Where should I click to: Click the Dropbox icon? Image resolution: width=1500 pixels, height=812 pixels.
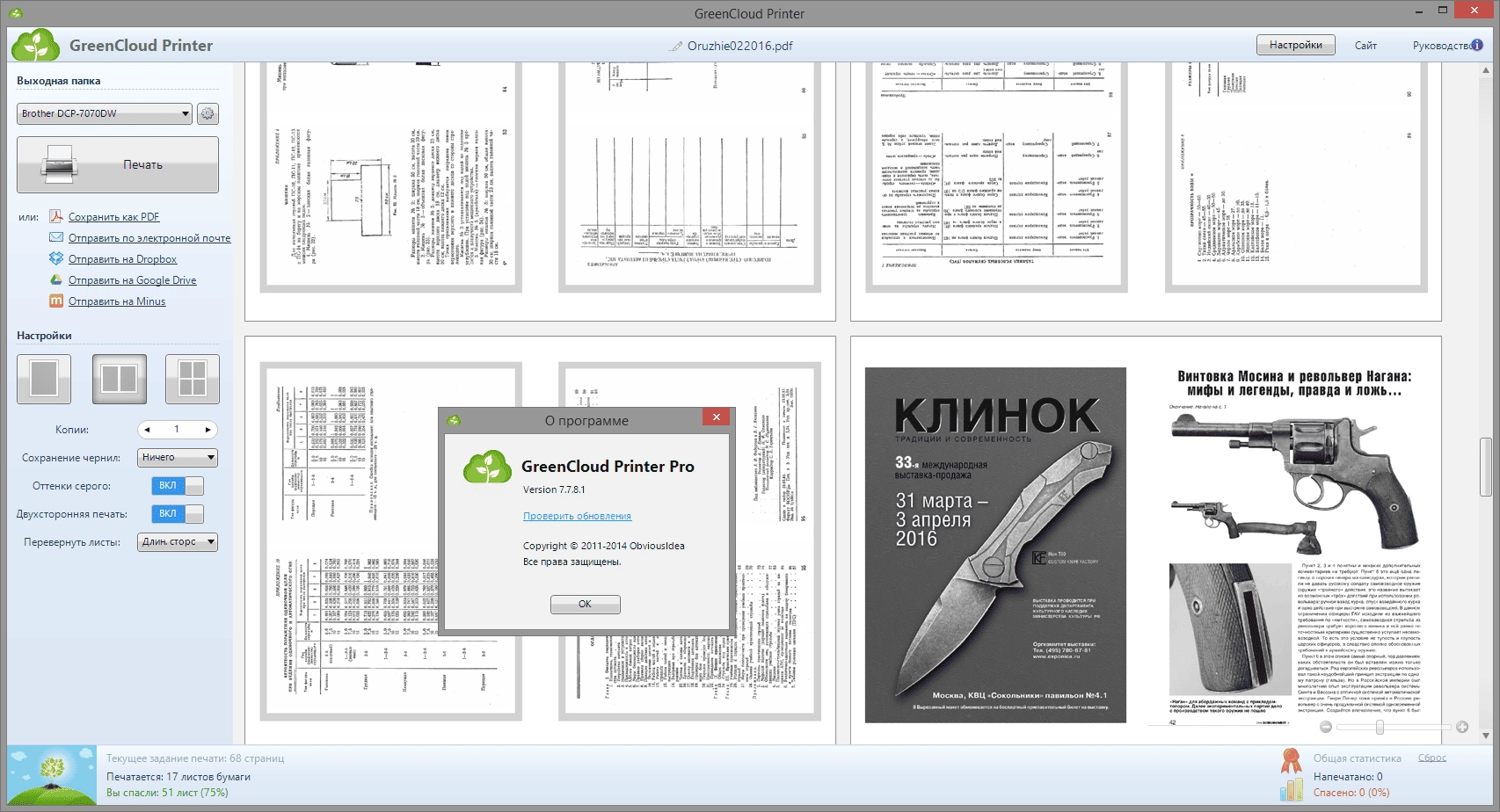click(x=56, y=258)
